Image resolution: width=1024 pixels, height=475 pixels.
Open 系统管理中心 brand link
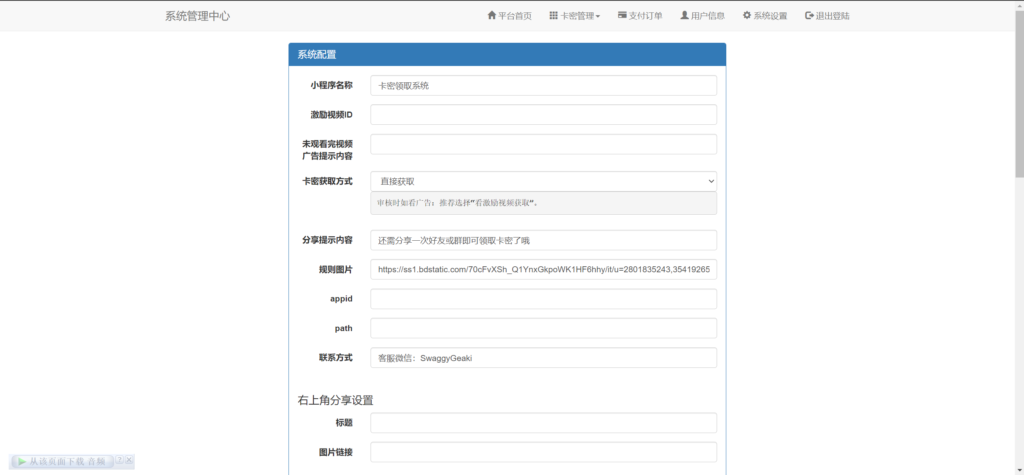(197, 16)
